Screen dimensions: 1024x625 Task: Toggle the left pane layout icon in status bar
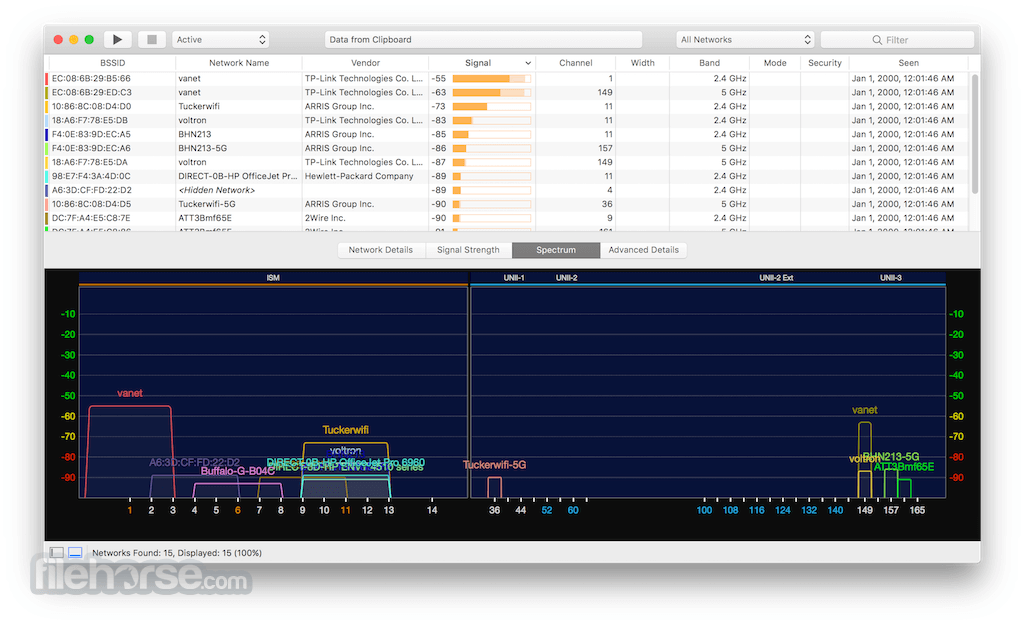pos(57,553)
